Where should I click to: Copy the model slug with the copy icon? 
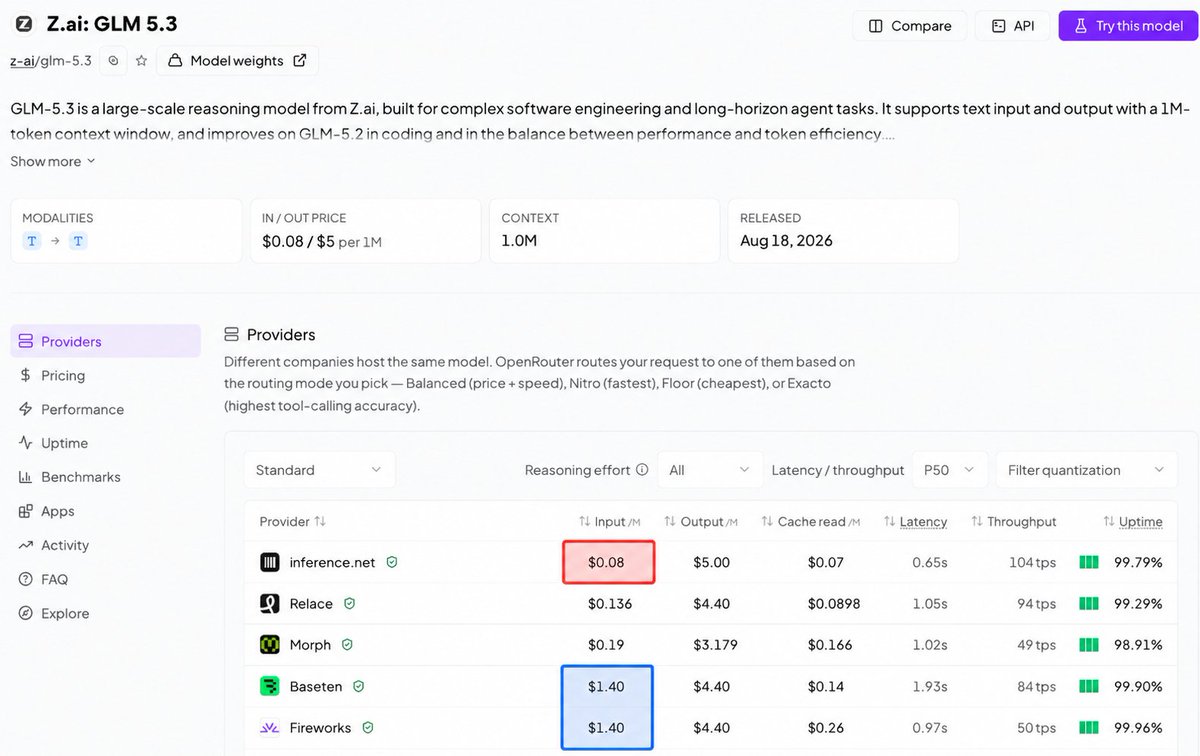click(x=113, y=61)
